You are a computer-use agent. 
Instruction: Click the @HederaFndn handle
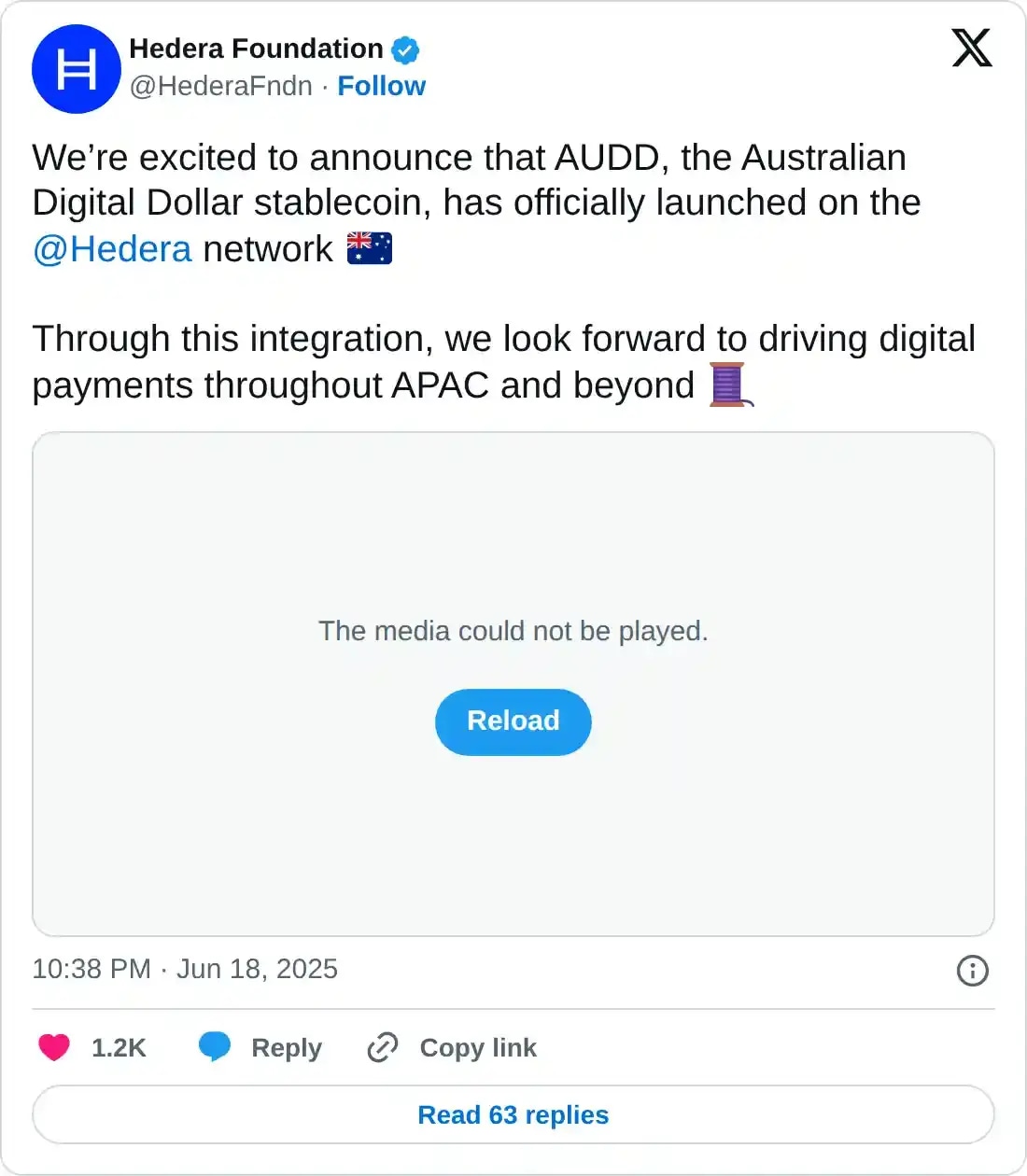tap(220, 86)
